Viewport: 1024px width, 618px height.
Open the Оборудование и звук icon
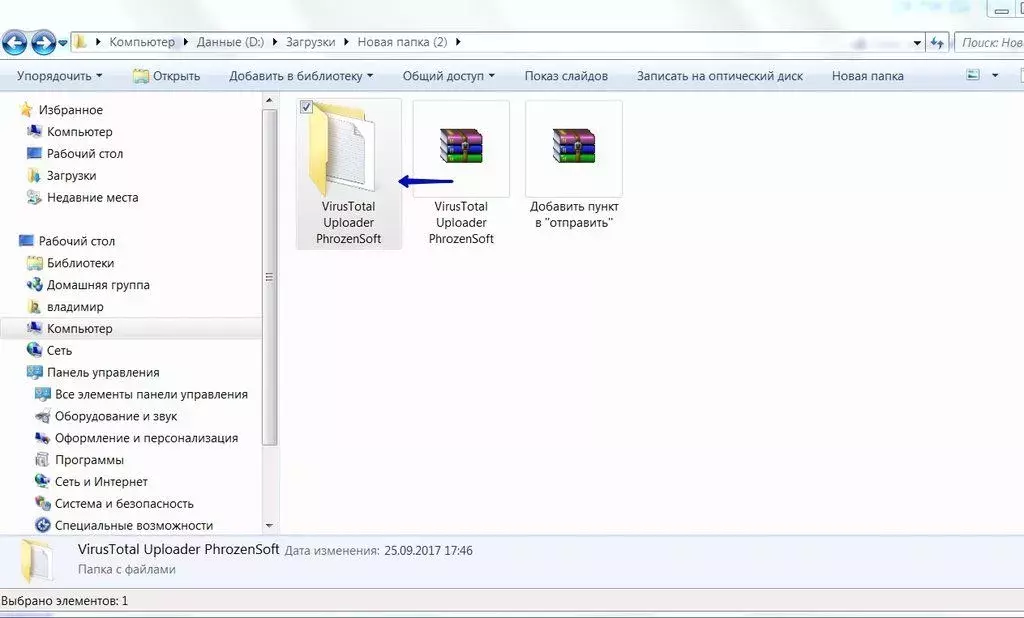(42, 416)
